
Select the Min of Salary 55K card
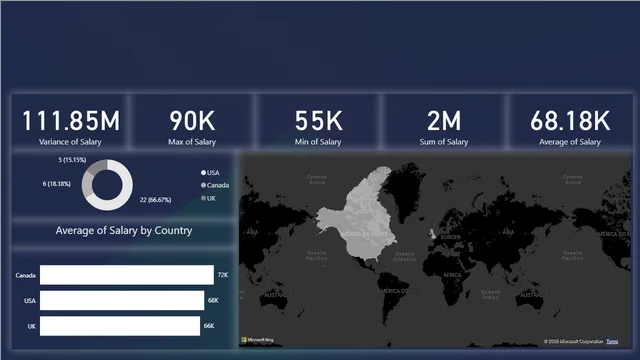click(x=318, y=122)
